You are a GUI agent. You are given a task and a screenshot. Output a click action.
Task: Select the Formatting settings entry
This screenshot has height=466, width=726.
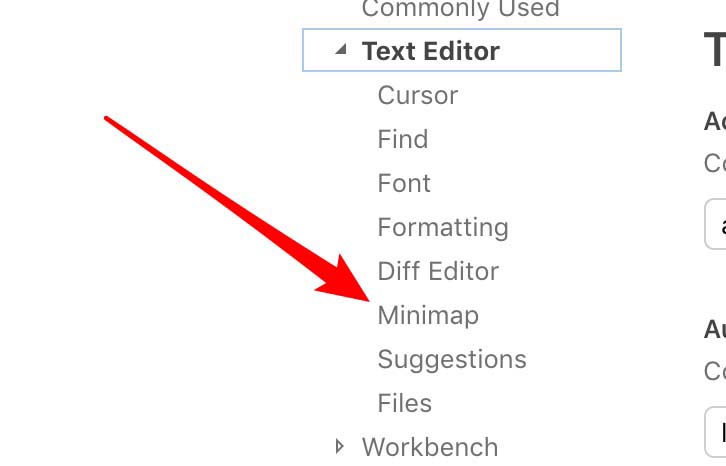(x=442, y=228)
